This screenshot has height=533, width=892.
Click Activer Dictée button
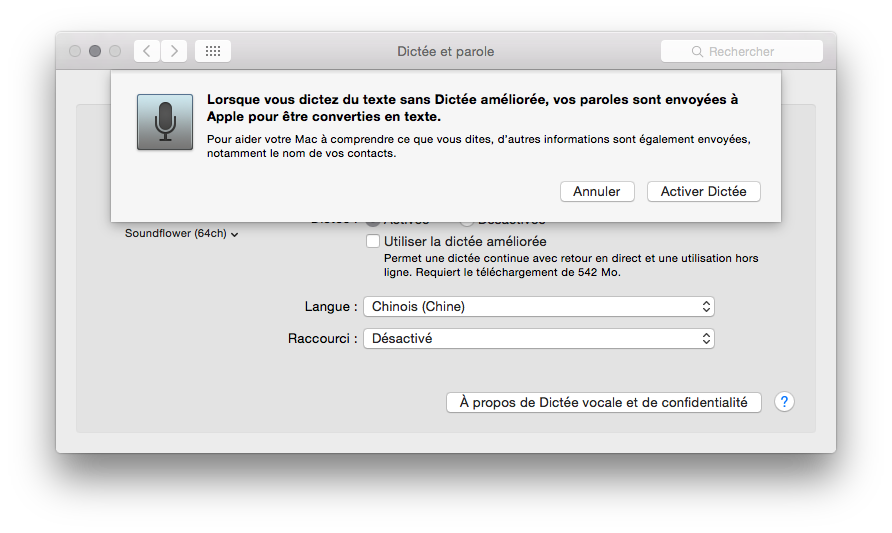coord(704,192)
